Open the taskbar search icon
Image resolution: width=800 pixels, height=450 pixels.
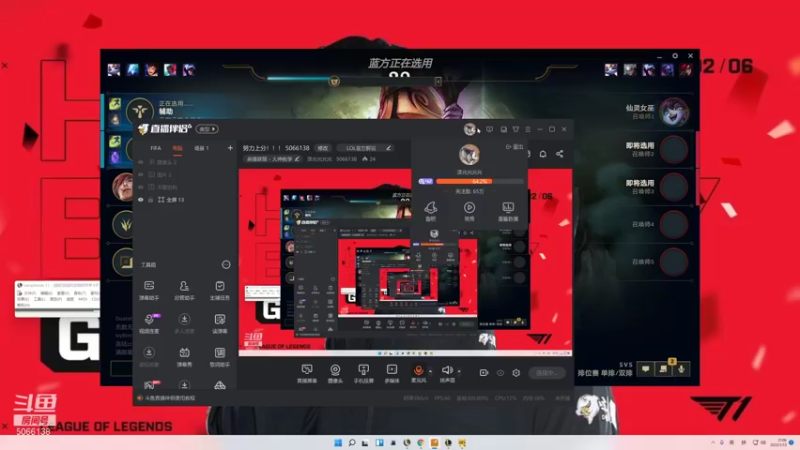coord(352,442)
